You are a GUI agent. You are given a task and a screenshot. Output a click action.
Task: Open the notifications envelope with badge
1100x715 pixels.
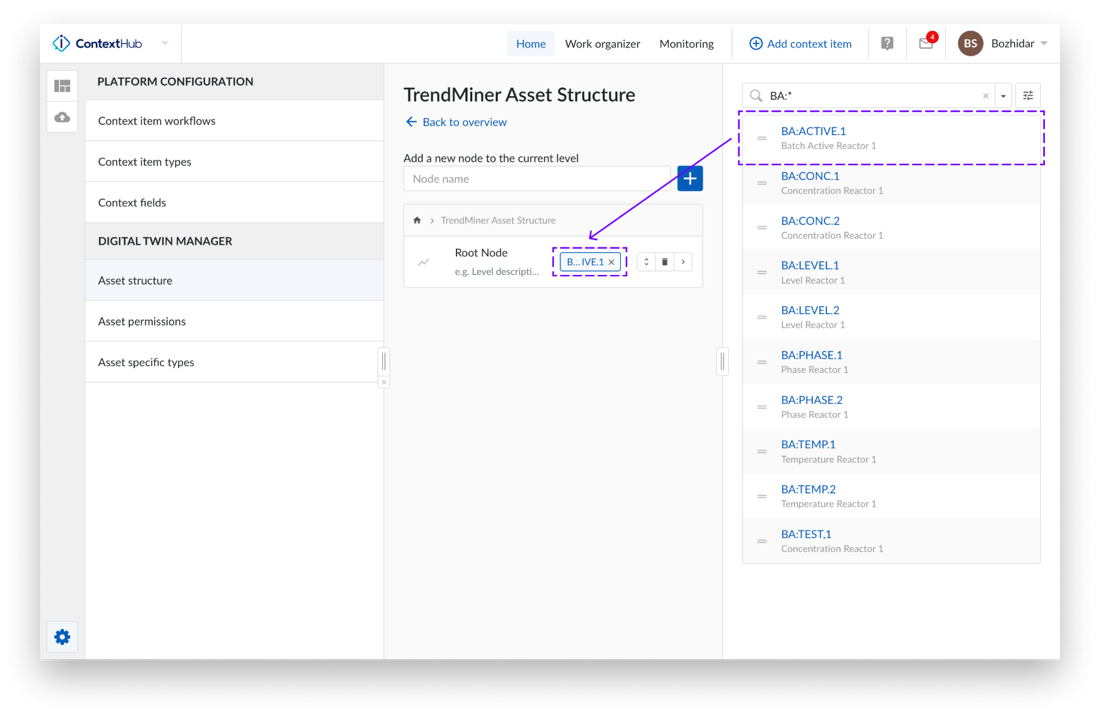926,44
